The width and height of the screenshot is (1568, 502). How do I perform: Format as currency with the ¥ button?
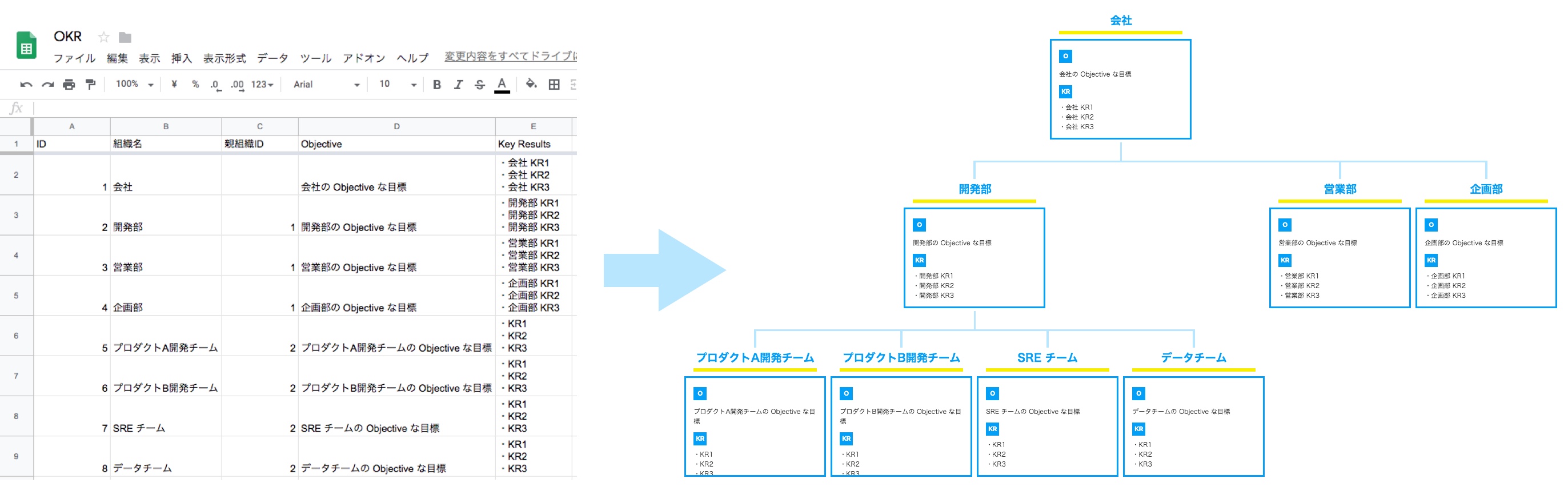(x=174, y=84)
